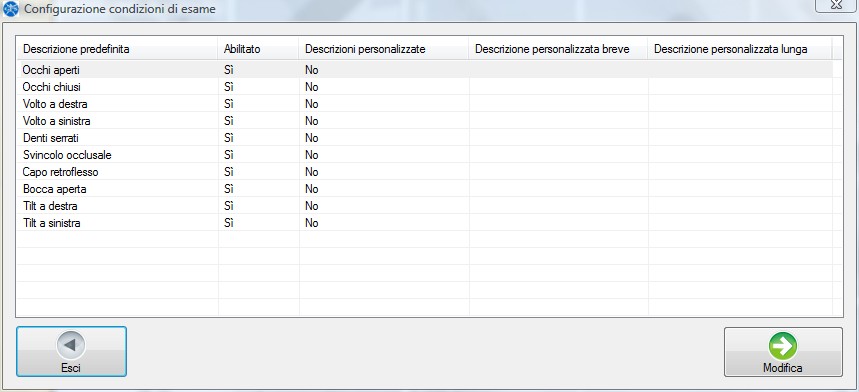The height and width of the screenshot is (392, 859).
Task: Select the Tilt a destra row
Action: coord(424,206)
